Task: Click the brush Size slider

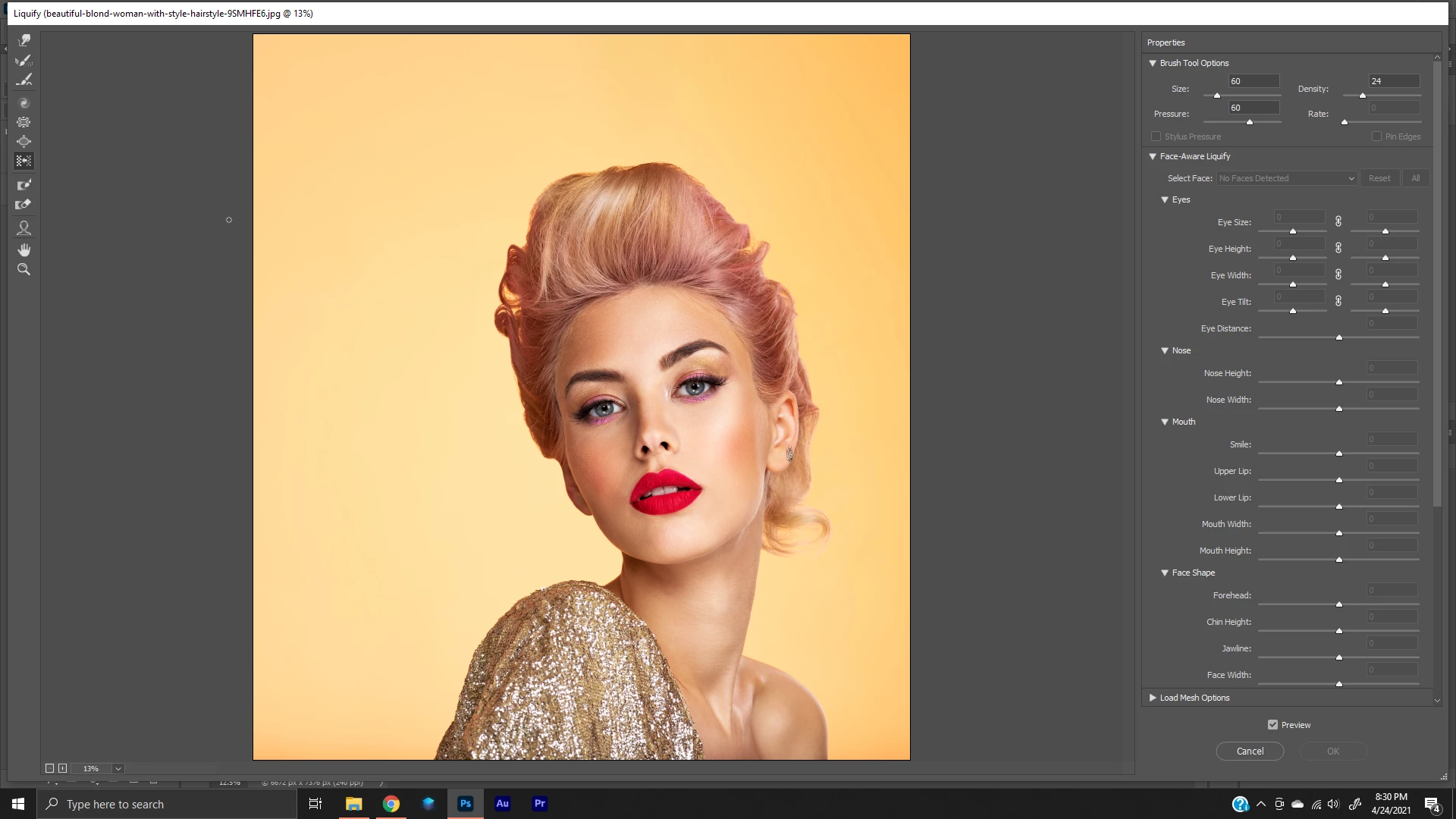Action: [x=1242, y=96]
